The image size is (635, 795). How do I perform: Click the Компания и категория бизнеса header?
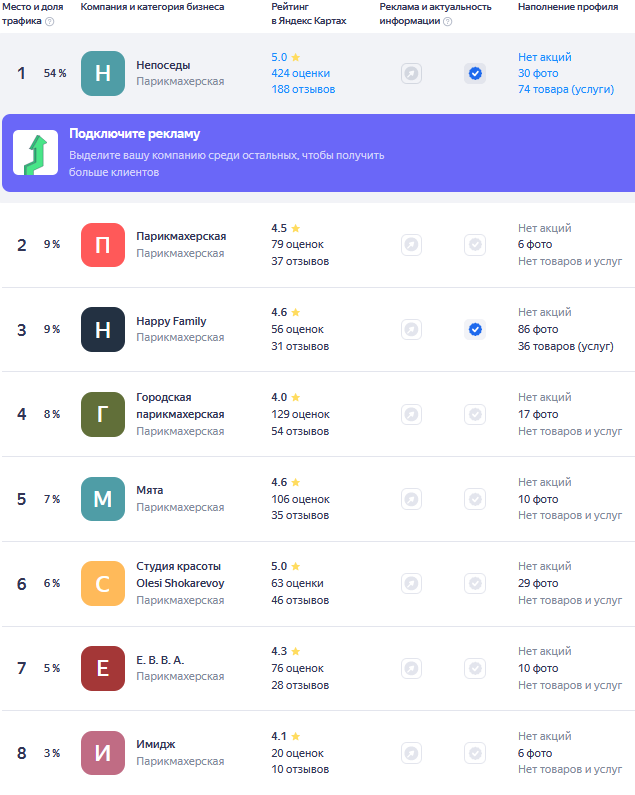coord(152,7)
